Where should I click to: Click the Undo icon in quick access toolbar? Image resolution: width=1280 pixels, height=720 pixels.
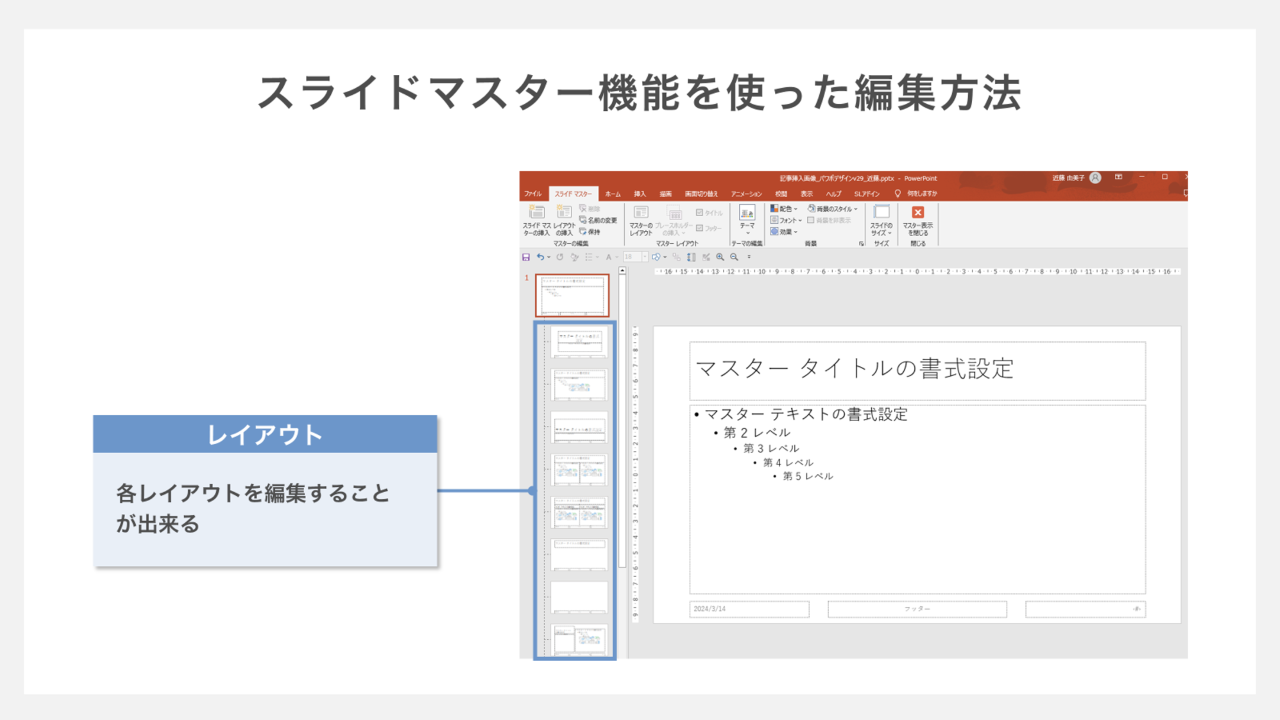click(x=540, y=257)
